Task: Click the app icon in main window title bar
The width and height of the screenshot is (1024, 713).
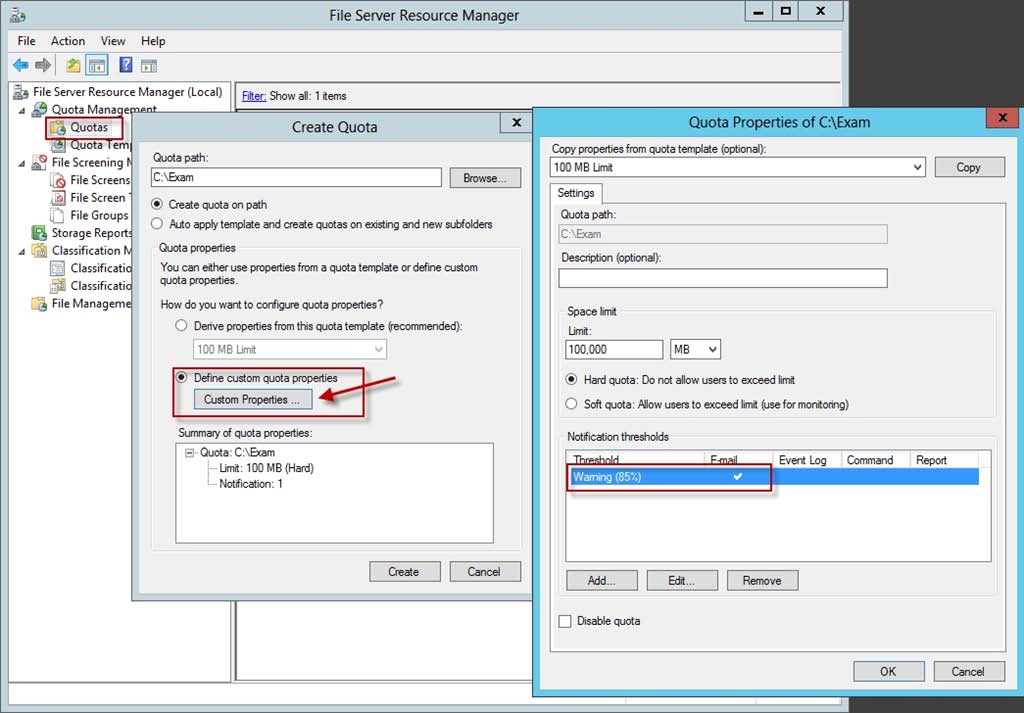Action: click(18, 14)
